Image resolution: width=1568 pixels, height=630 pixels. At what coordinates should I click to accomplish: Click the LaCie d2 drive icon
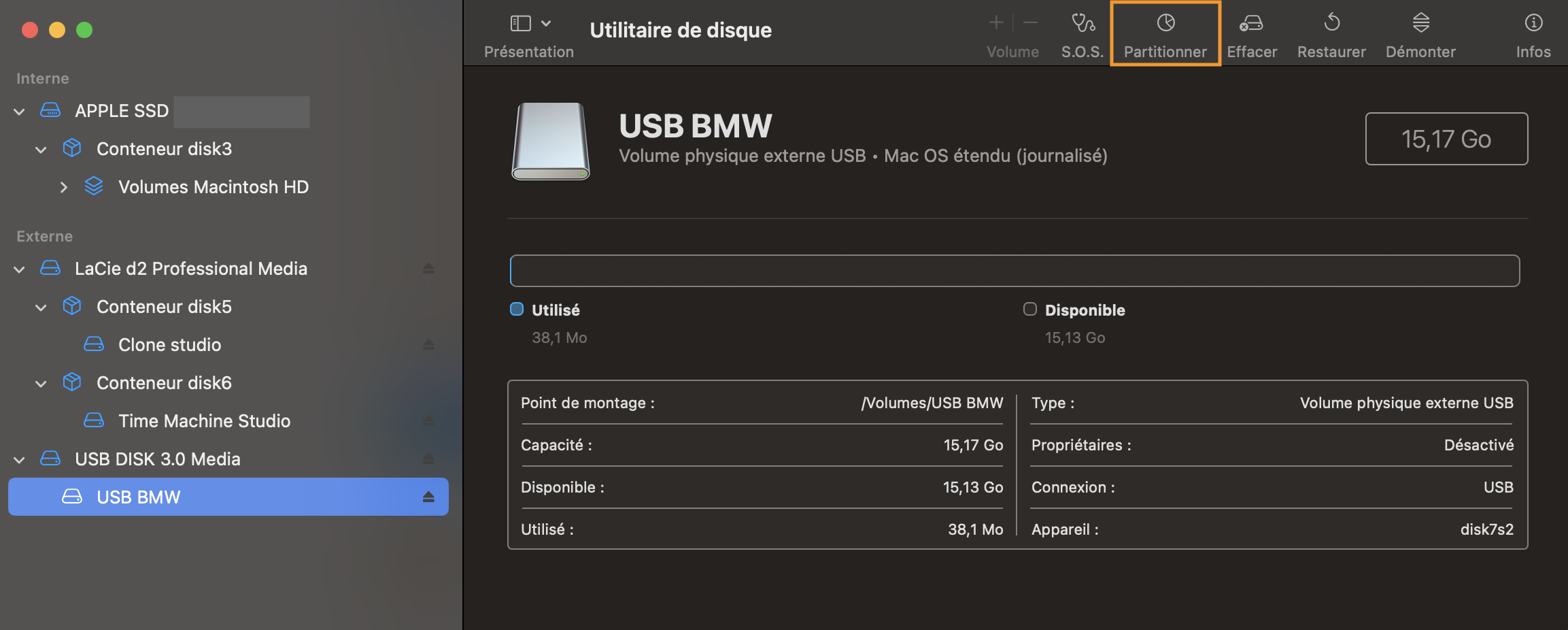(x=50, y=268)
